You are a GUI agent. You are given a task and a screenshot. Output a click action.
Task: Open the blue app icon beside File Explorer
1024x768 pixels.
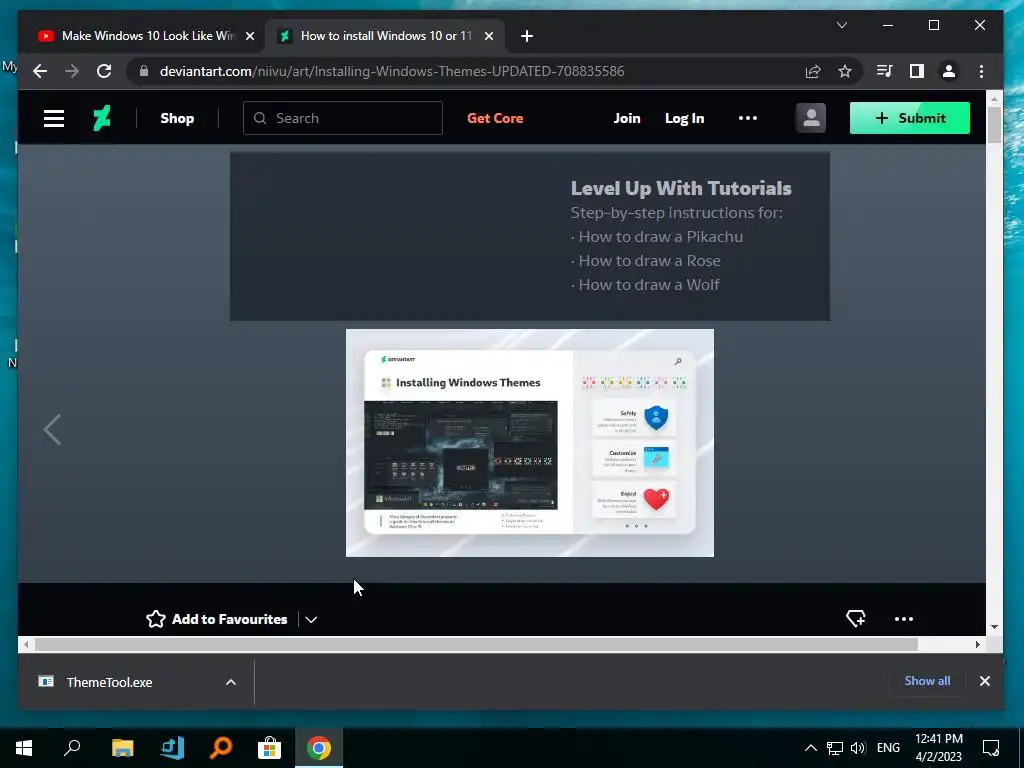pos(172,748)
